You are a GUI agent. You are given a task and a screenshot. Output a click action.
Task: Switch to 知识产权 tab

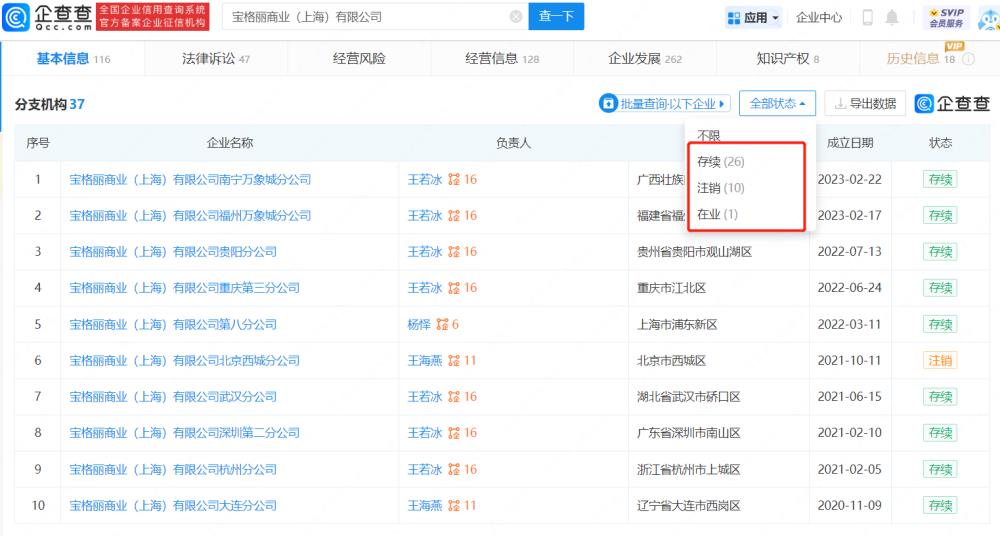(788, 59)
